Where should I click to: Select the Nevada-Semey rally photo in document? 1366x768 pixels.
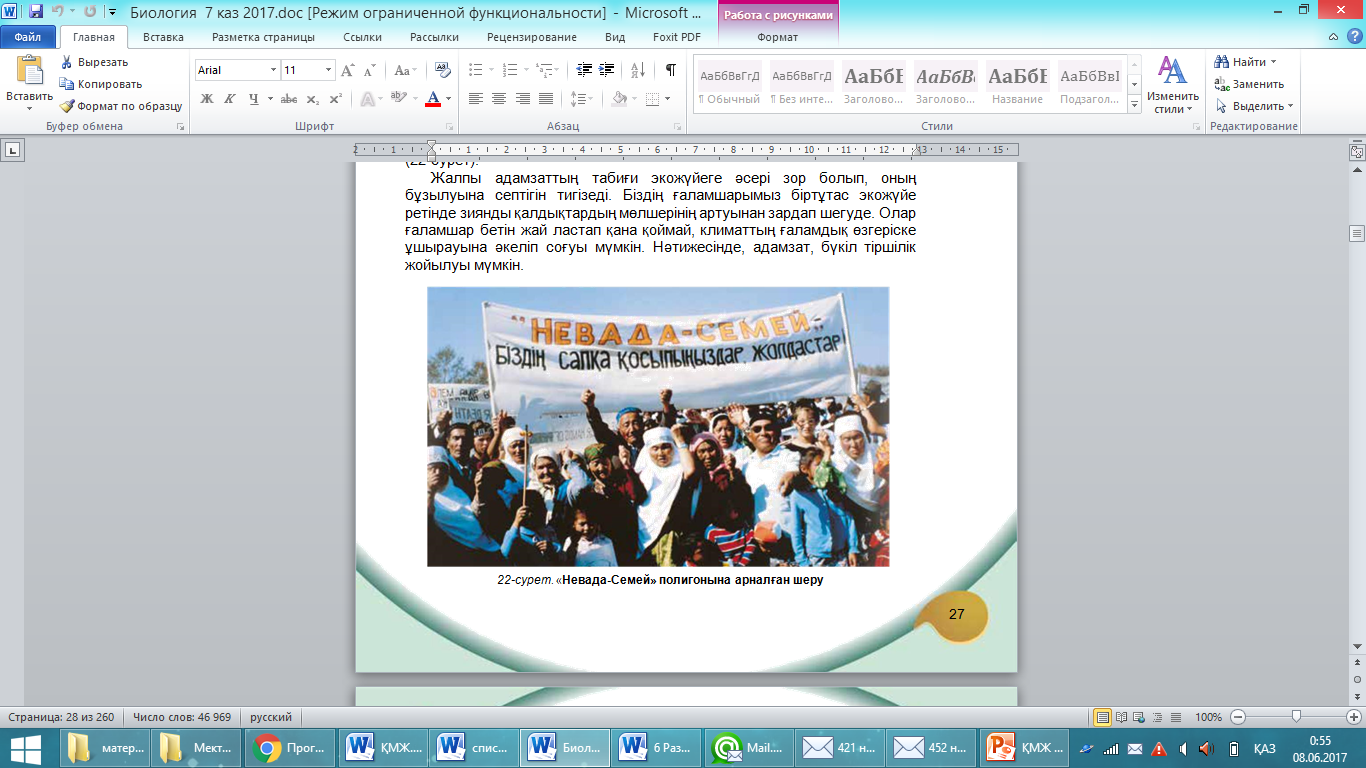point(658,427)
